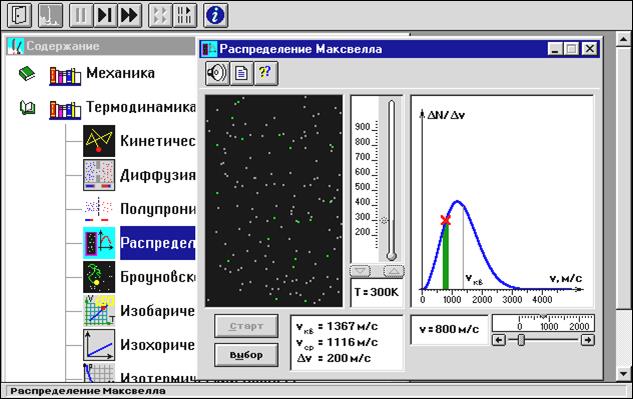Viewport: 633px width, 399px height.
Task: Click the Броуновское motion thumbnail icon
Action: tap(99, 277)
